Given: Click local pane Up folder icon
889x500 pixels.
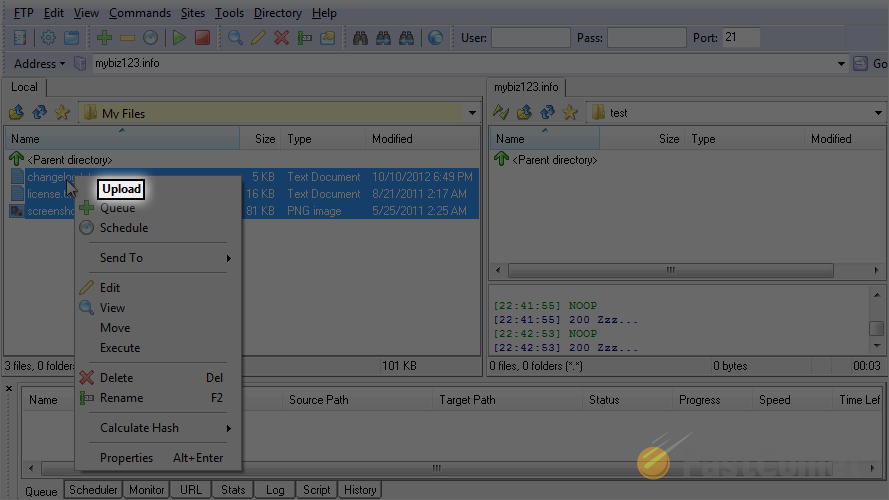Looking at the screenshot, I should 16,112.
